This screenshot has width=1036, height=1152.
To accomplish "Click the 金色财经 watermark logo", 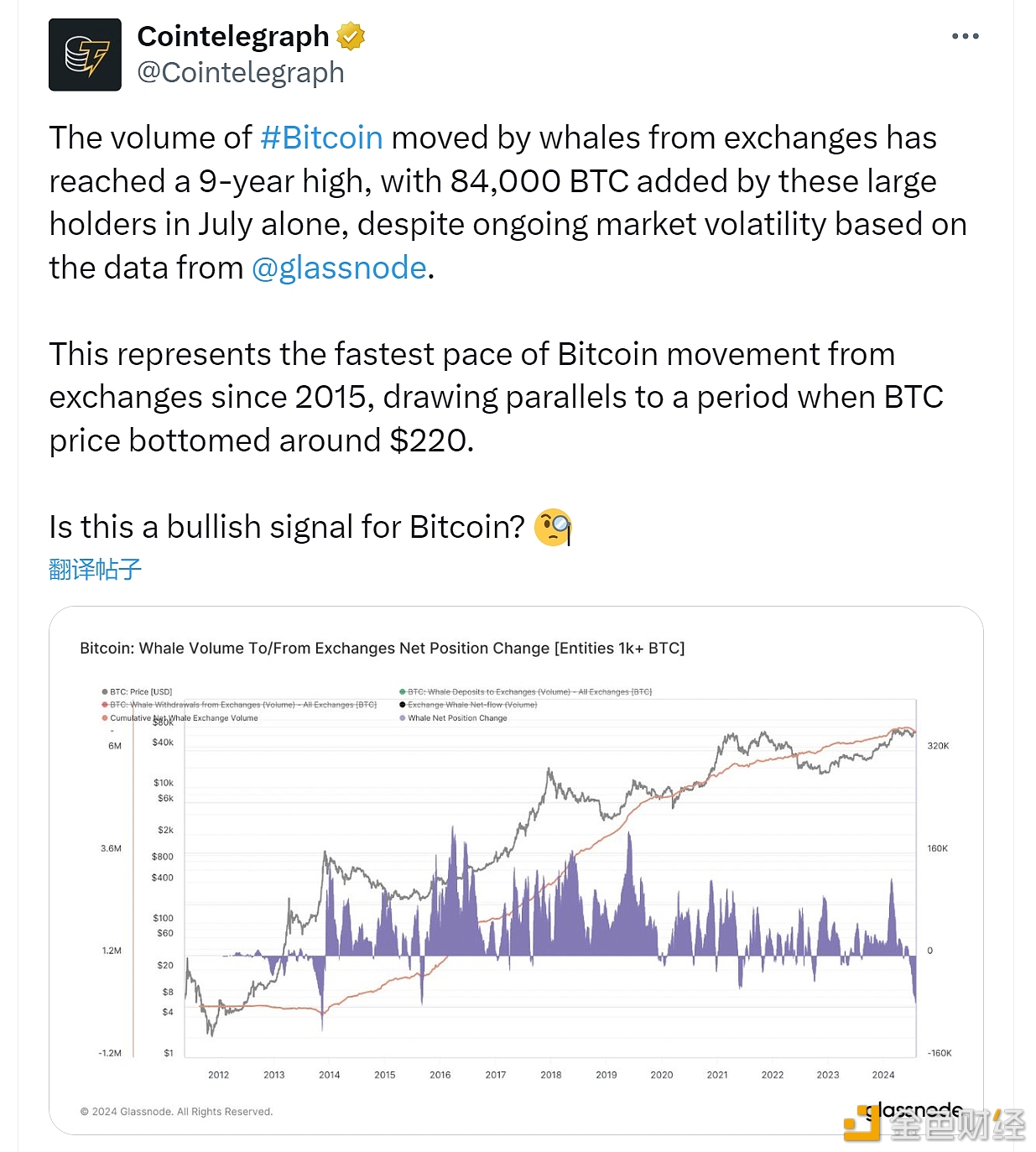I will tap(934, 1124).
